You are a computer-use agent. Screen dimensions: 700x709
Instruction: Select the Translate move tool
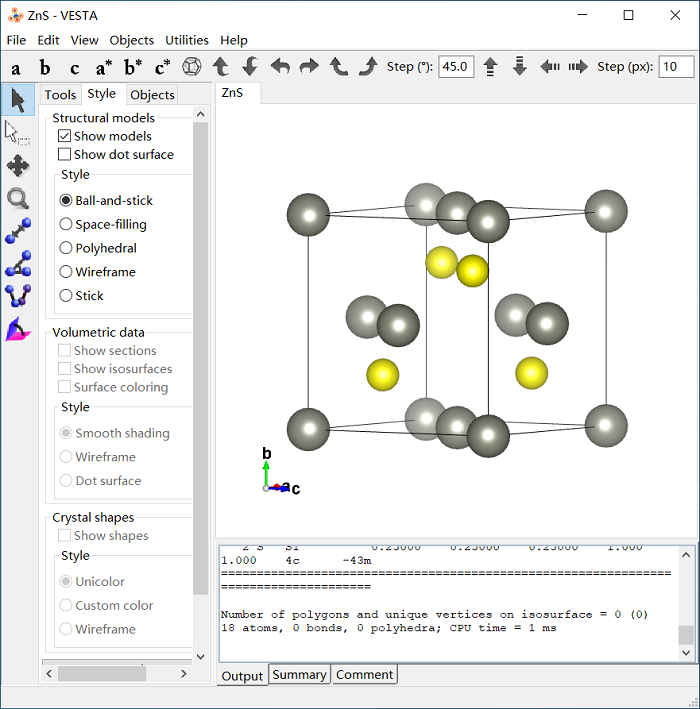pos(18,166)
